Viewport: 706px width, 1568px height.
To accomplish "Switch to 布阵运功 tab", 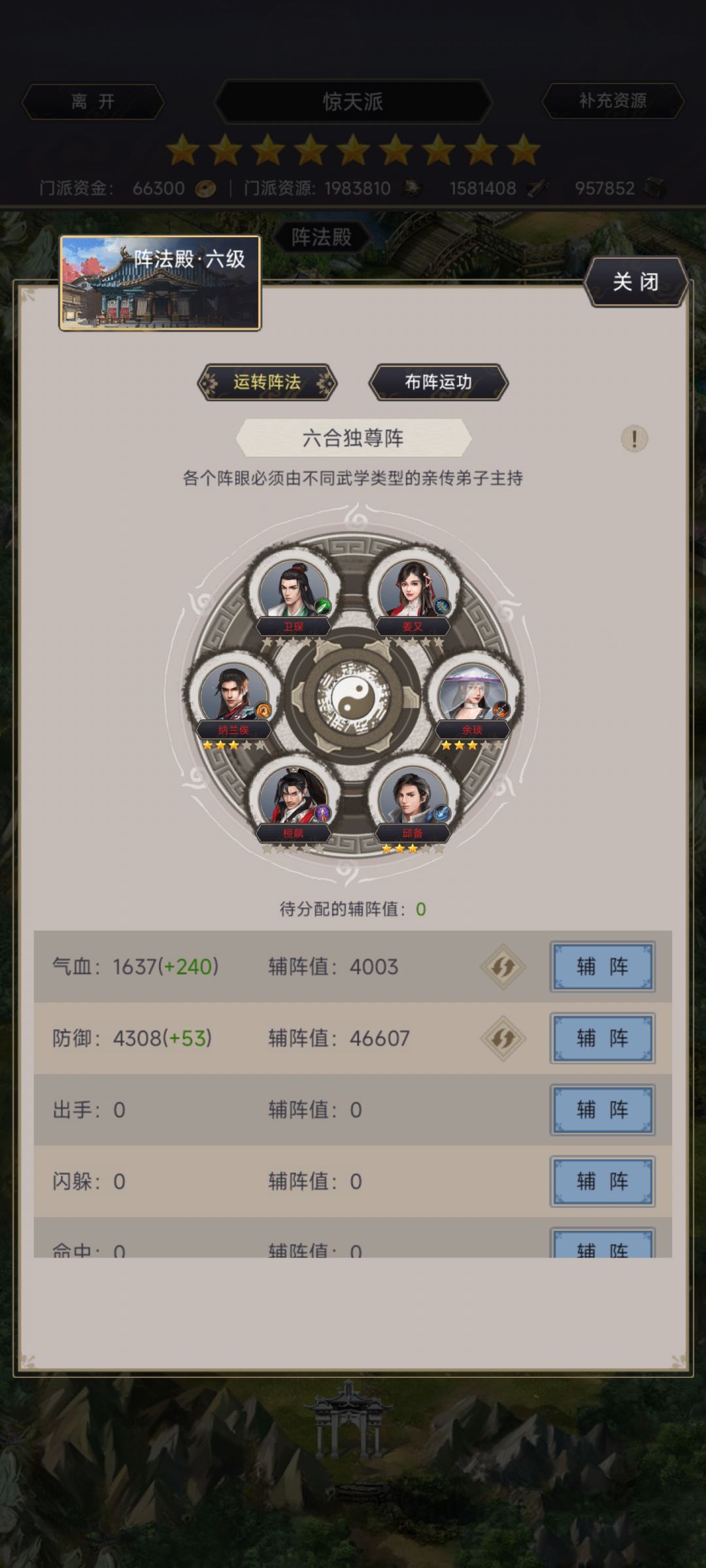I will click(439, 382).
